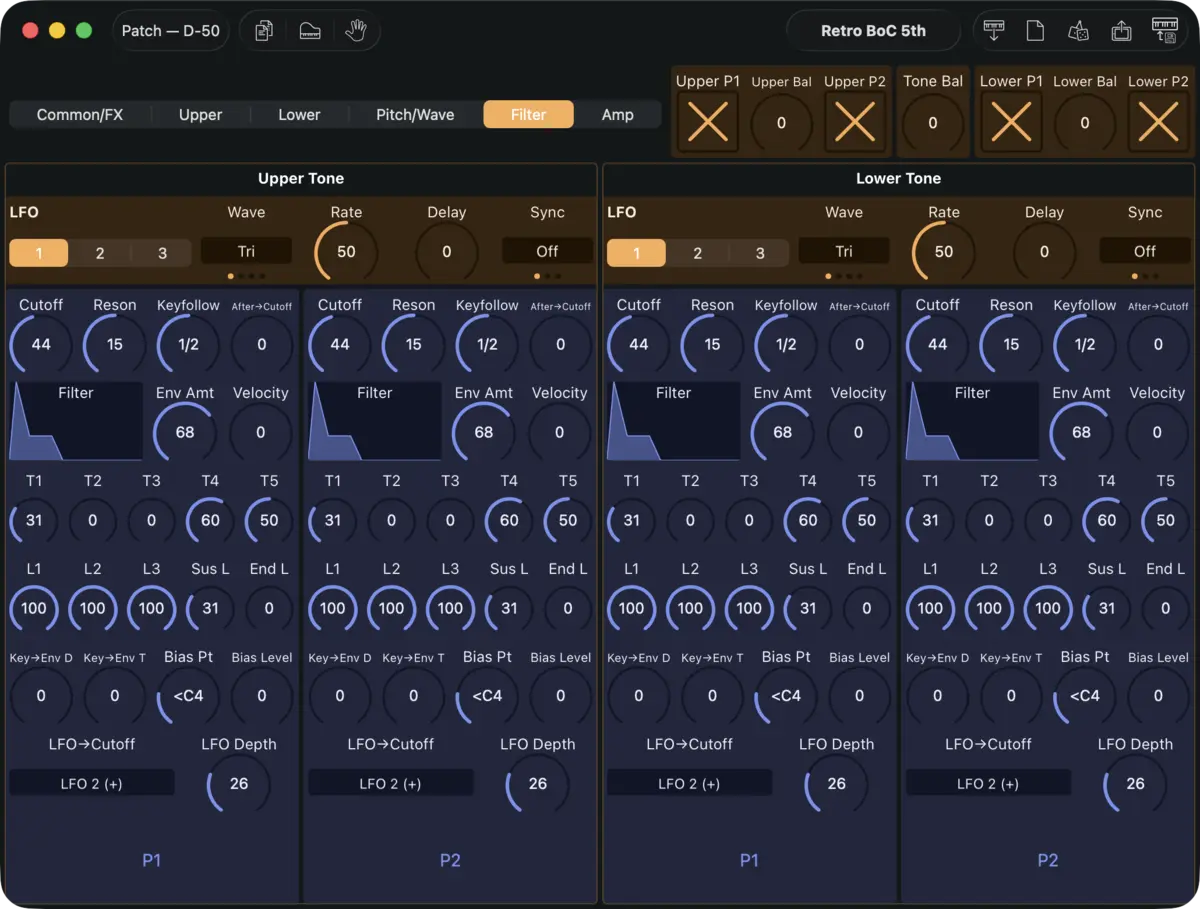
Task: Click the copy patch documents icon
Action: point(264,31)
